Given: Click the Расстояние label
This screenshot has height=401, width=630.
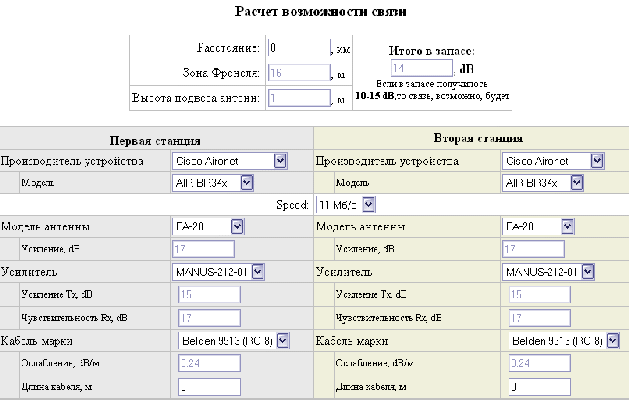Looking at the screenshot, I should click(228, 48).
